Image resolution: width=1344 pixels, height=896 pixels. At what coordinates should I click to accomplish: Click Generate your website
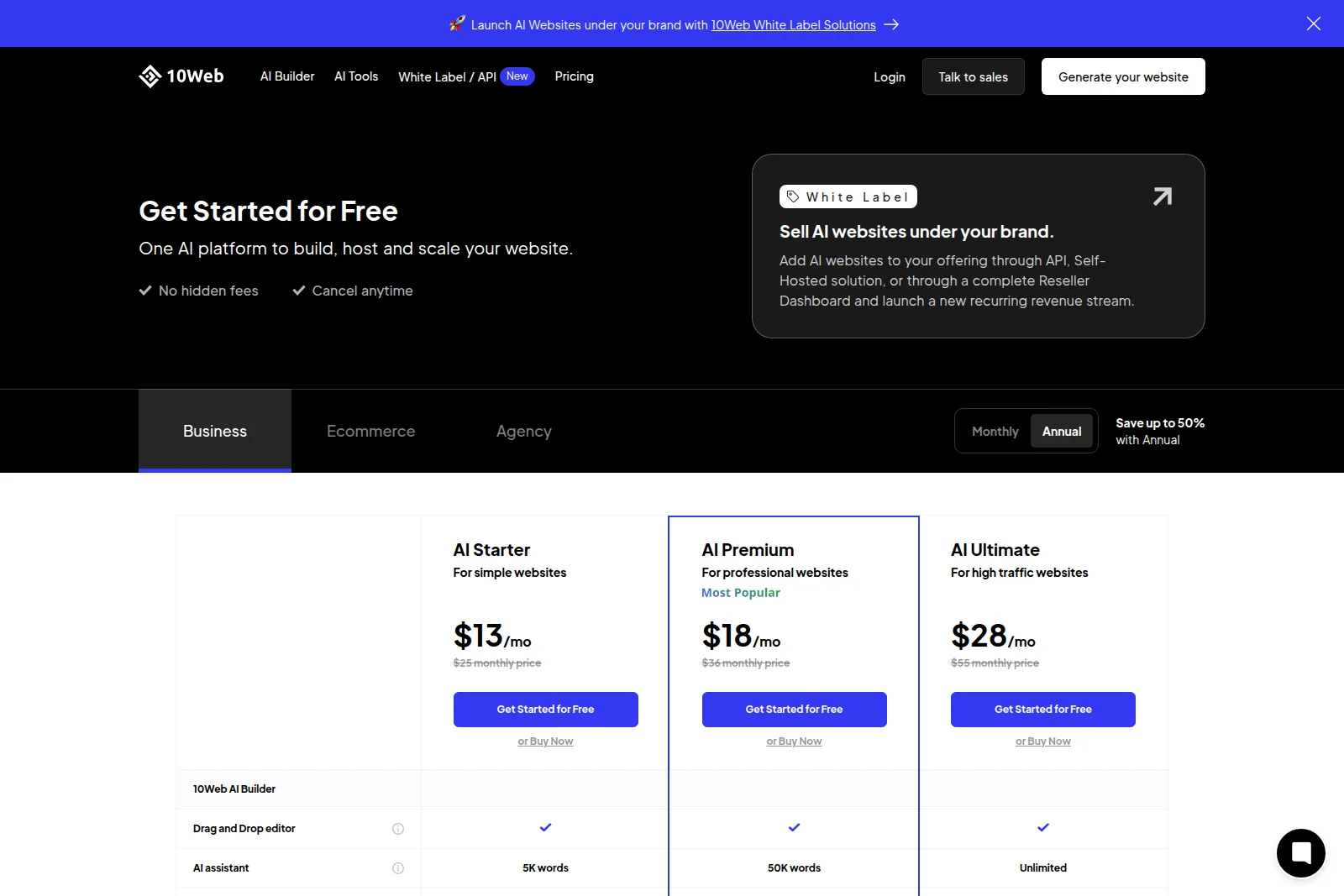click(x=1123, y=76)
